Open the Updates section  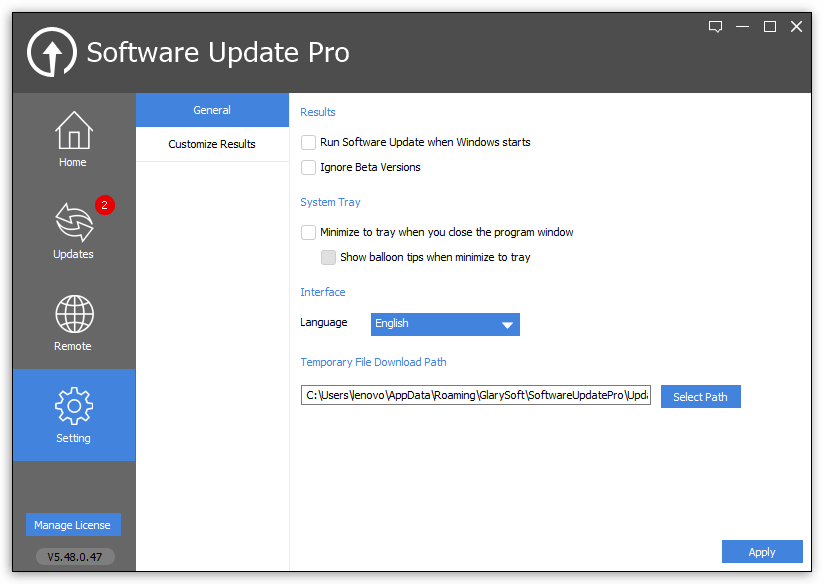click(74, 231)
